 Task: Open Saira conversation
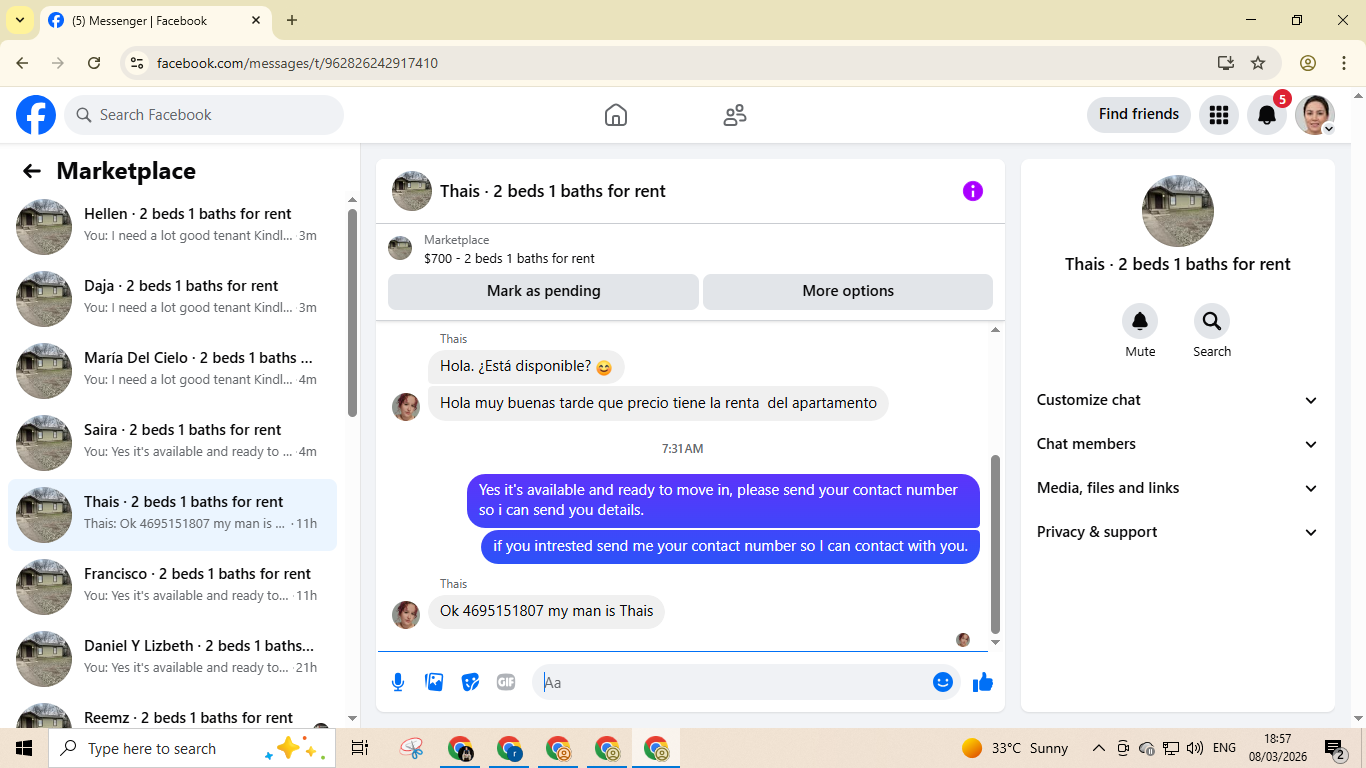click(x=172, y=443)
